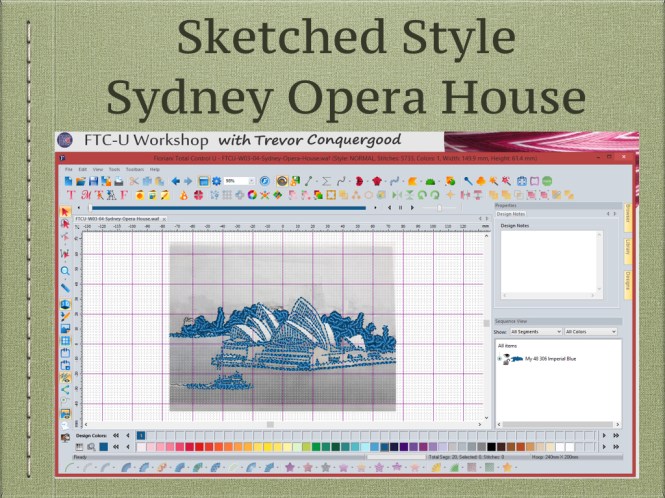Play the stitch simulation forward
Screen dimensions: 665x498
(410, 208)
